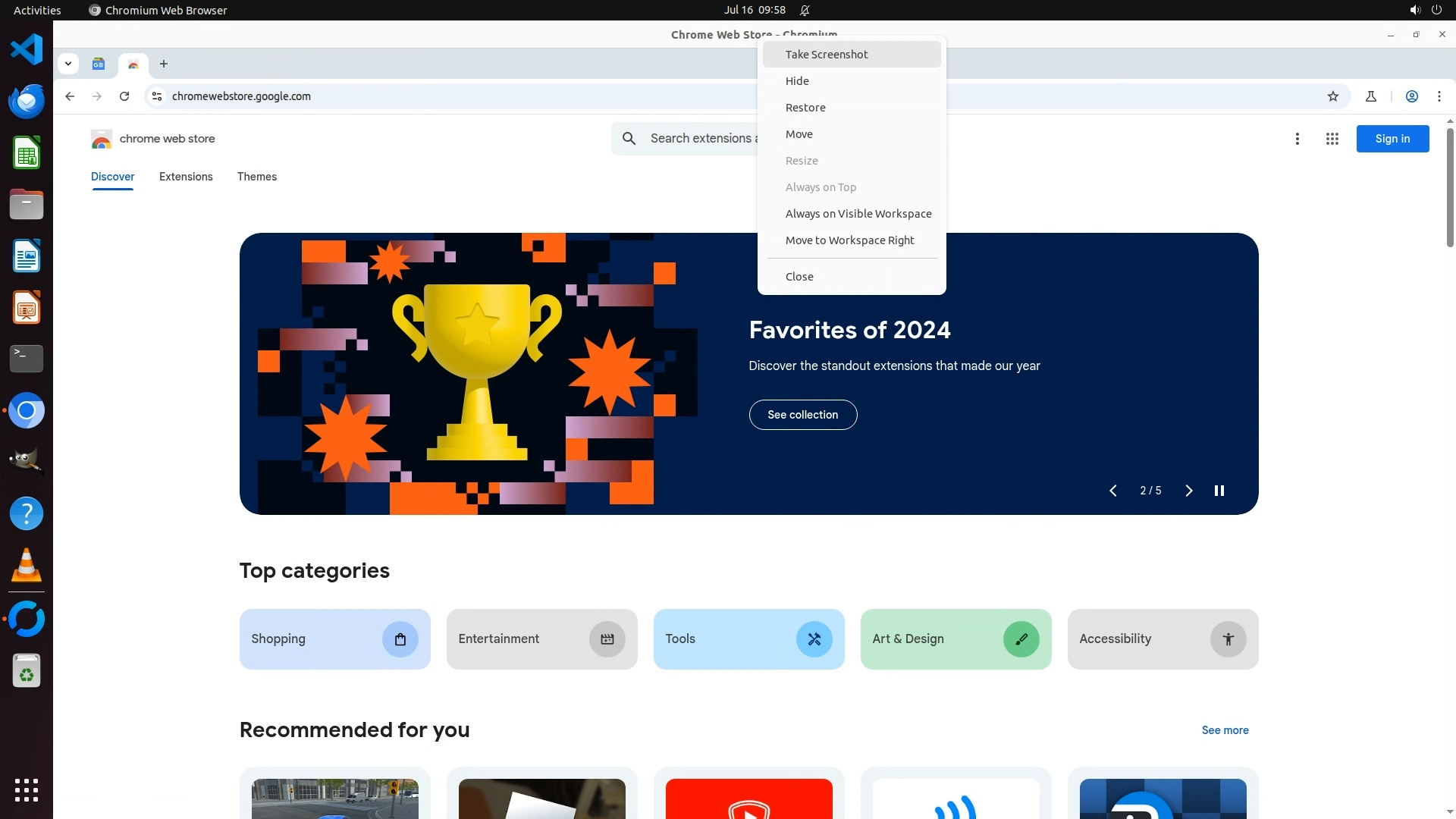Toggle Always on Visible Workspace option
This screenshot has width=1456, height=819.
pyautogui.click(x=858, y=214)
